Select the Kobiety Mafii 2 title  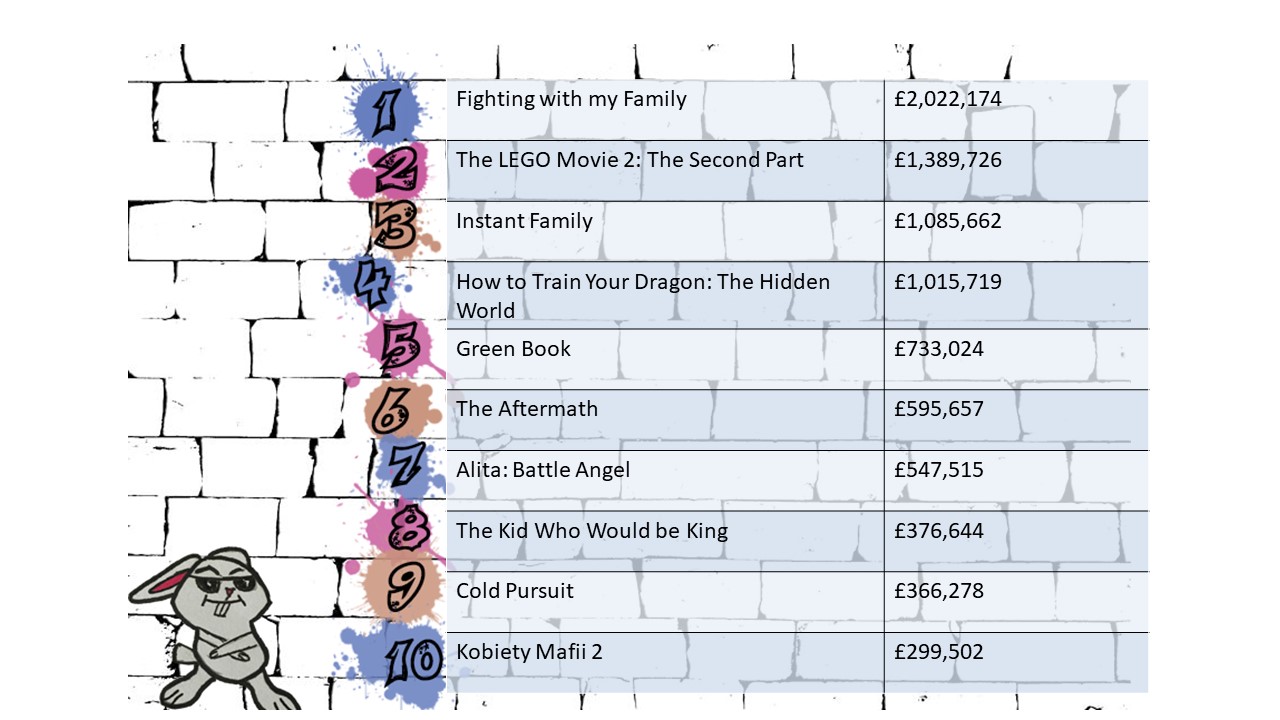(x=529, y=652)
